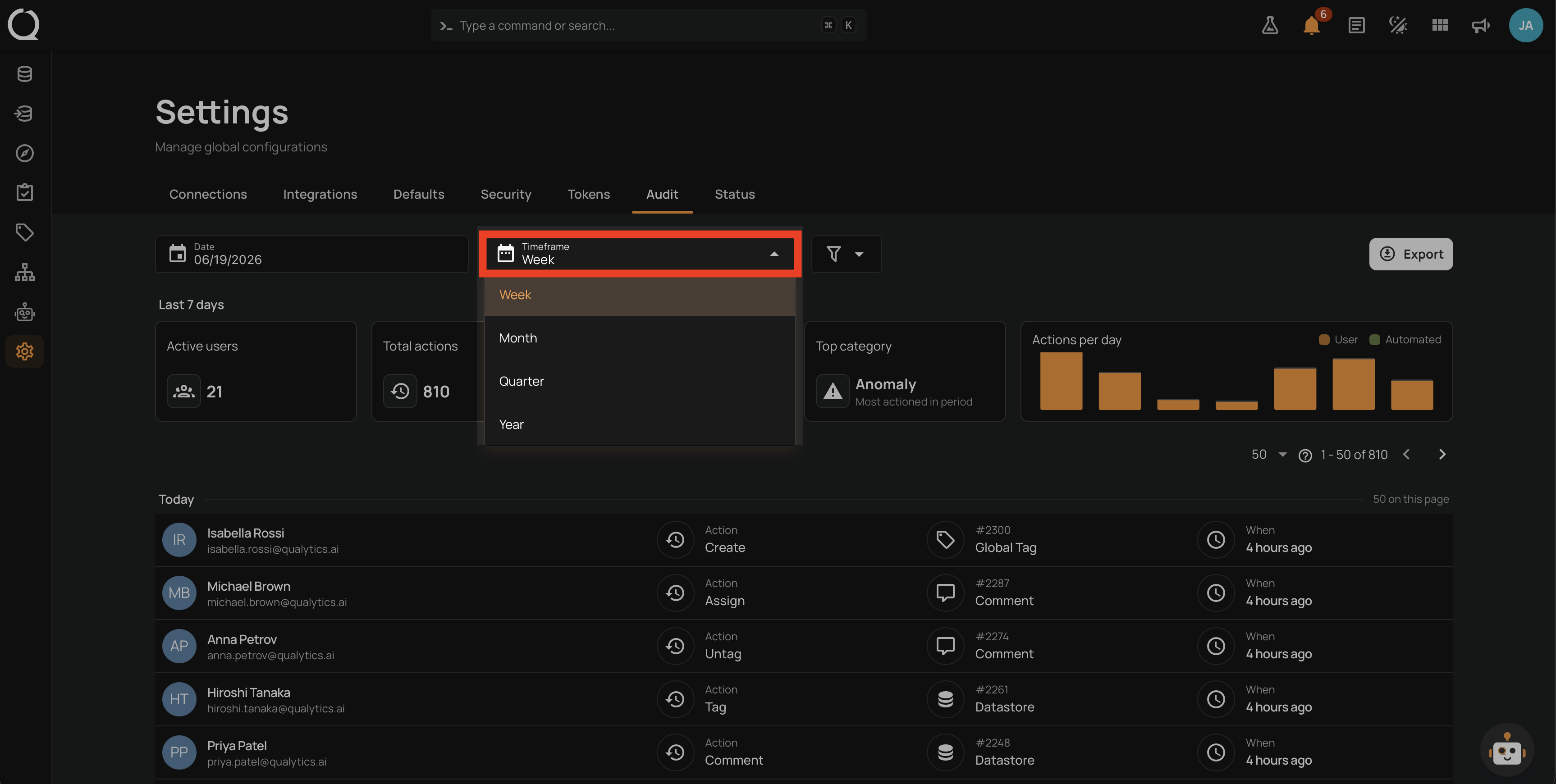This screenshot has width=1556, height=784.
Task: Click the pagination help question icon
Action: (1305, 456)
